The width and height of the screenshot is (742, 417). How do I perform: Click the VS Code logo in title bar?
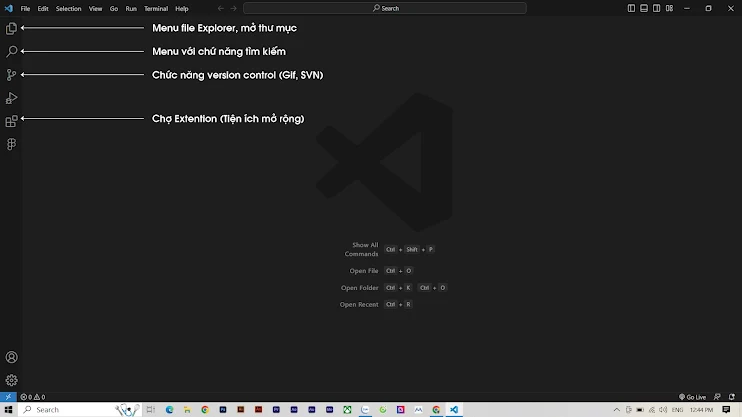tap(9, 8)
